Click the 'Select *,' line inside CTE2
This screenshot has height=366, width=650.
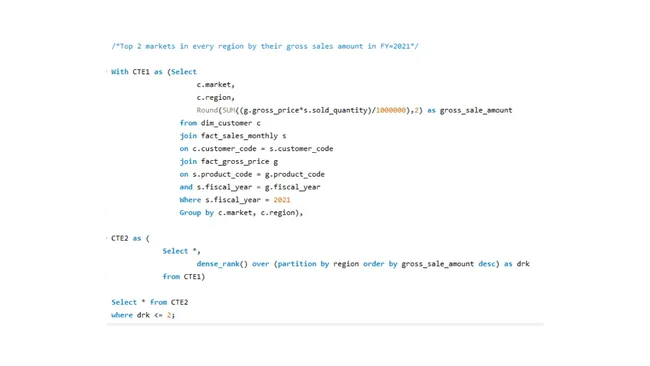click(x=182, y=251)
